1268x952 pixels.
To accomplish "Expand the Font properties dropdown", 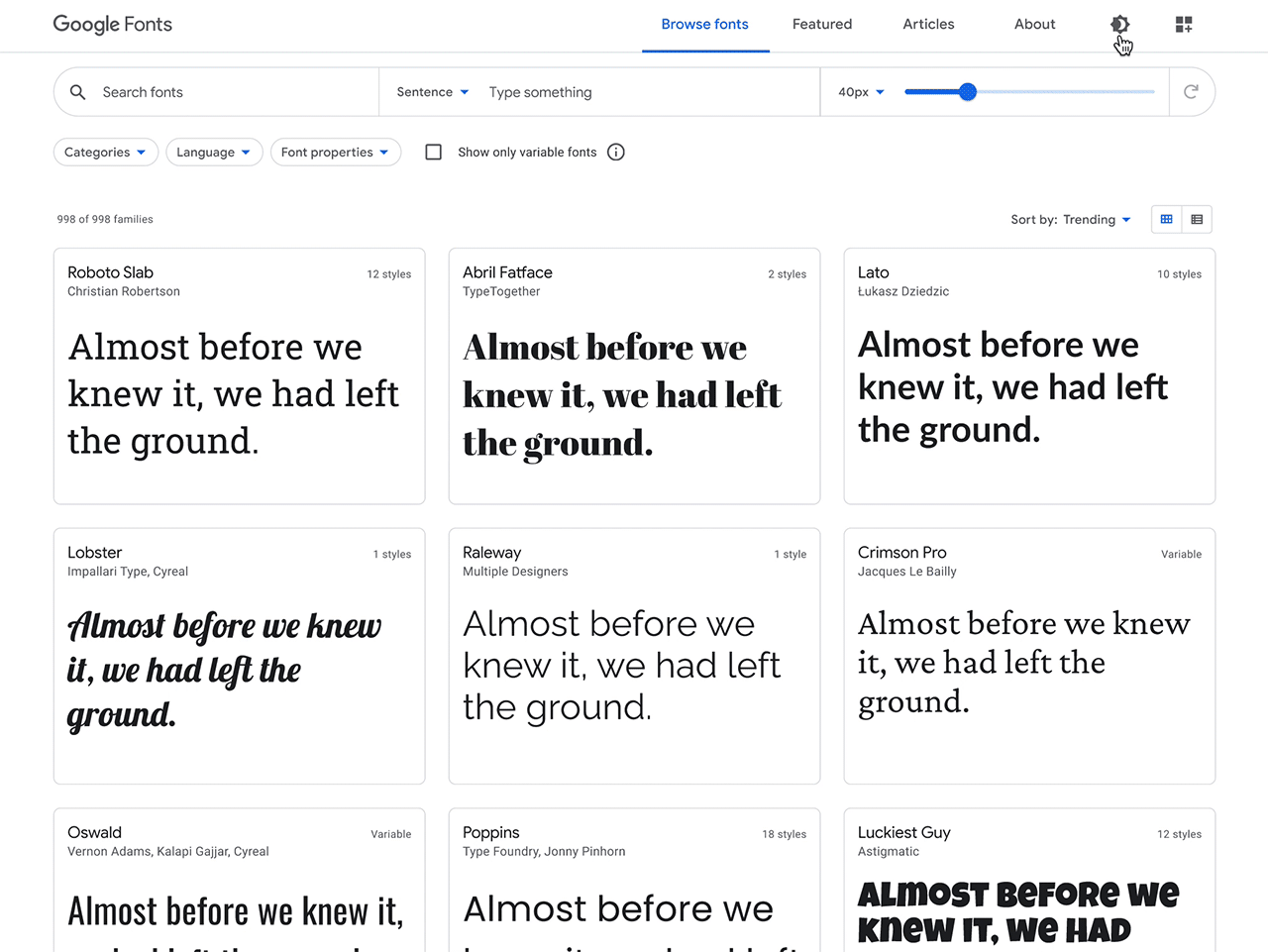I will pos(335,152).
